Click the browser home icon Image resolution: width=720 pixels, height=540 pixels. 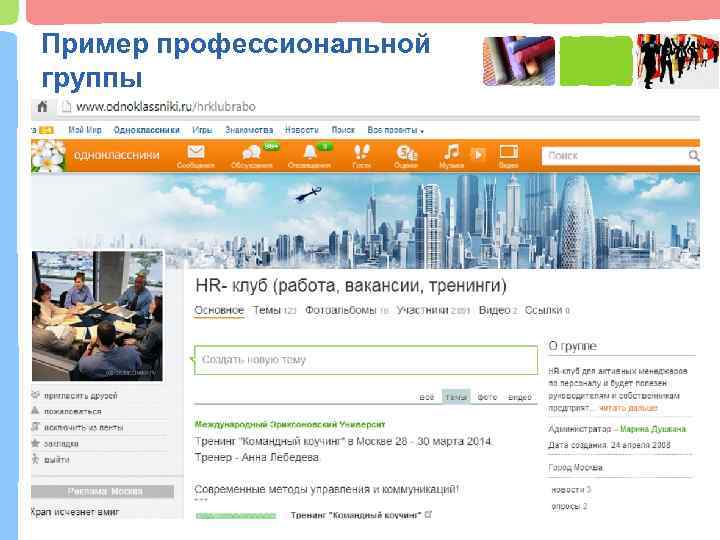click(x=42, y=107)
